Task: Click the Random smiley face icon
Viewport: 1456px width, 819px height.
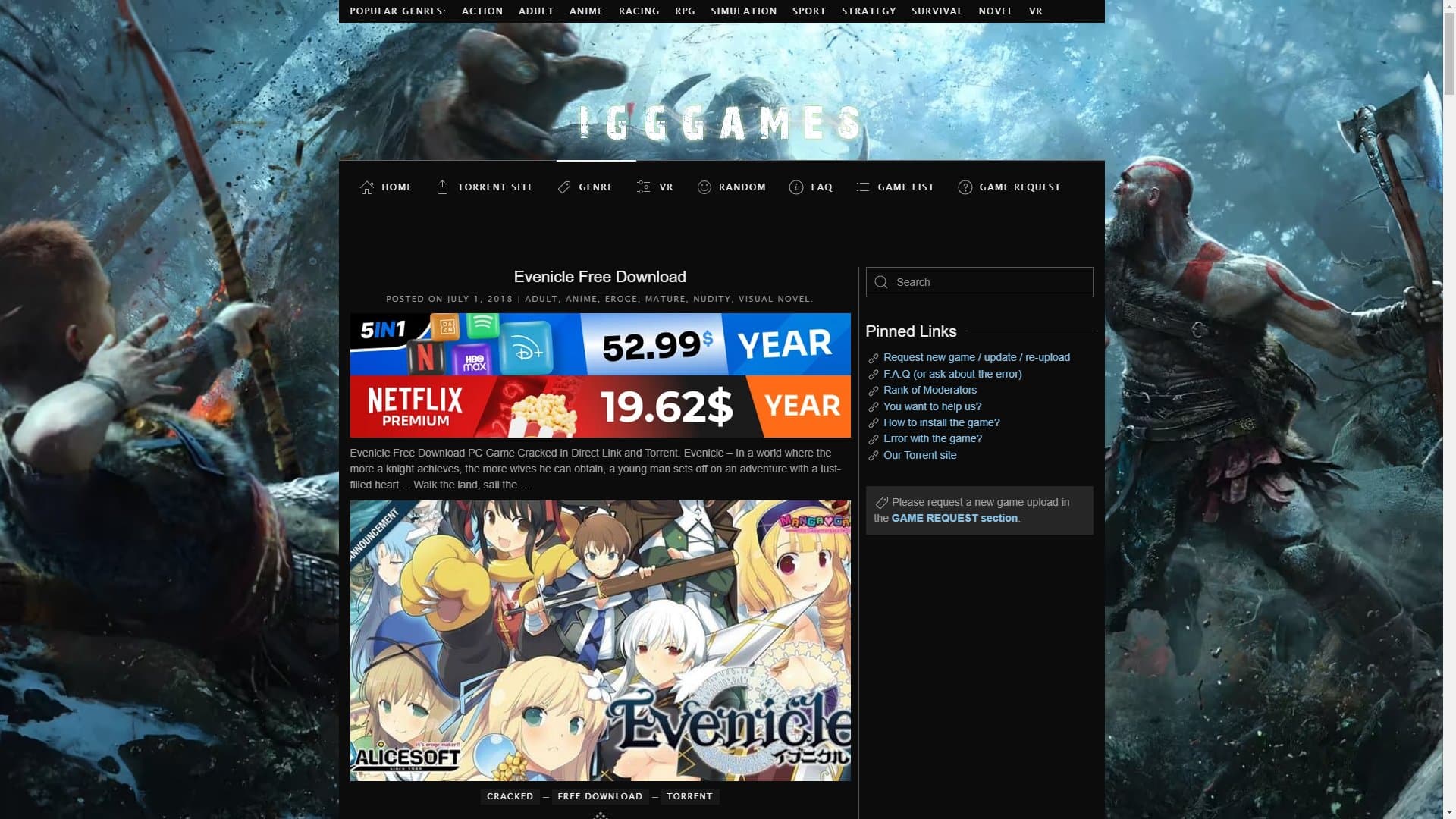Action: (x=704, y=187)
